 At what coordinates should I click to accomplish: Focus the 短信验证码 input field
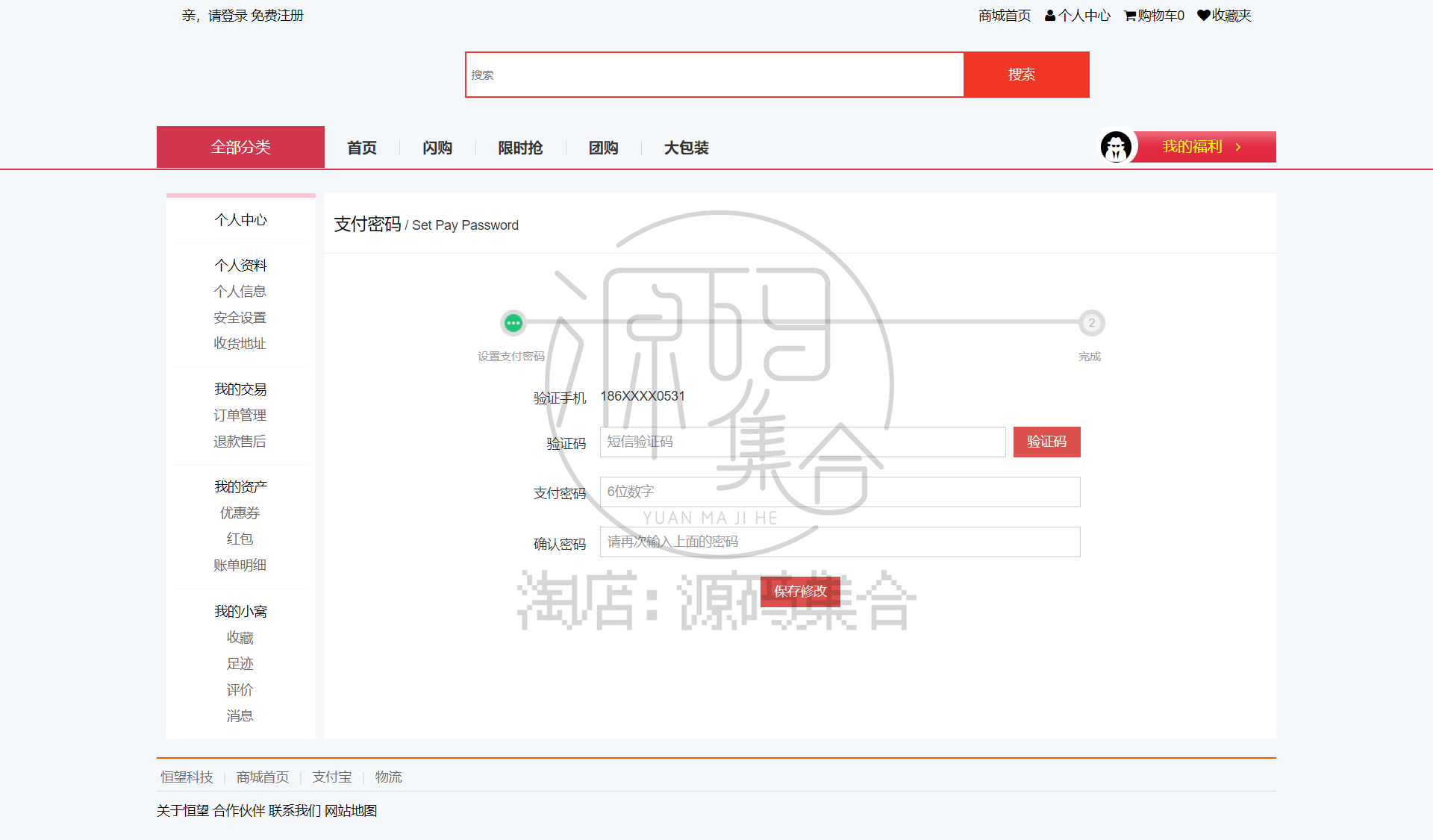[x=803, y=442]
